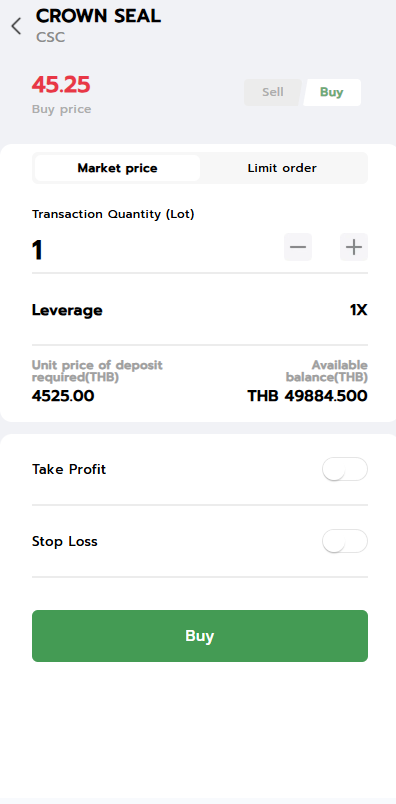396x804 pixels.
Task: Decrease lot quantity with the minus icon
Action: point(298,247)
